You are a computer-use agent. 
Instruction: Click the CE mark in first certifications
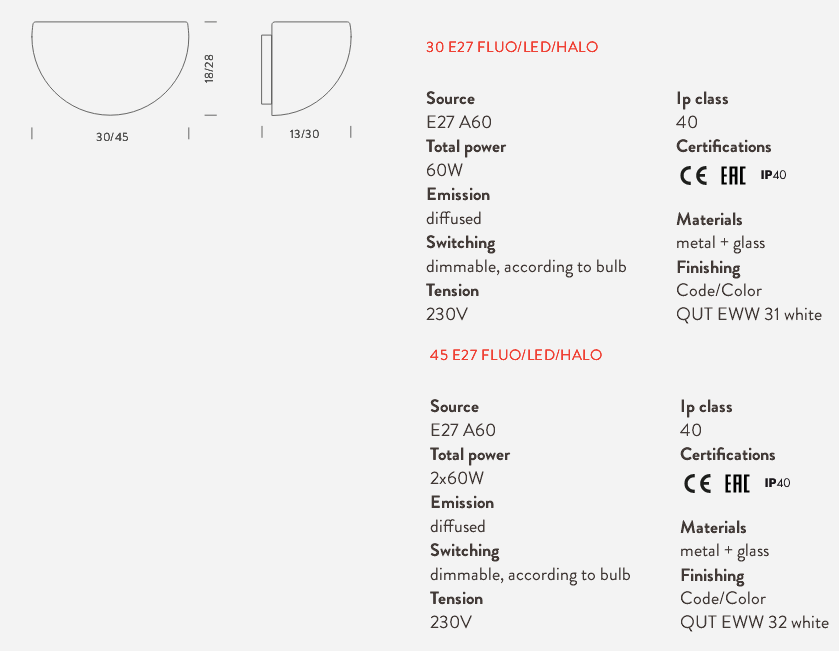(693, 175)
